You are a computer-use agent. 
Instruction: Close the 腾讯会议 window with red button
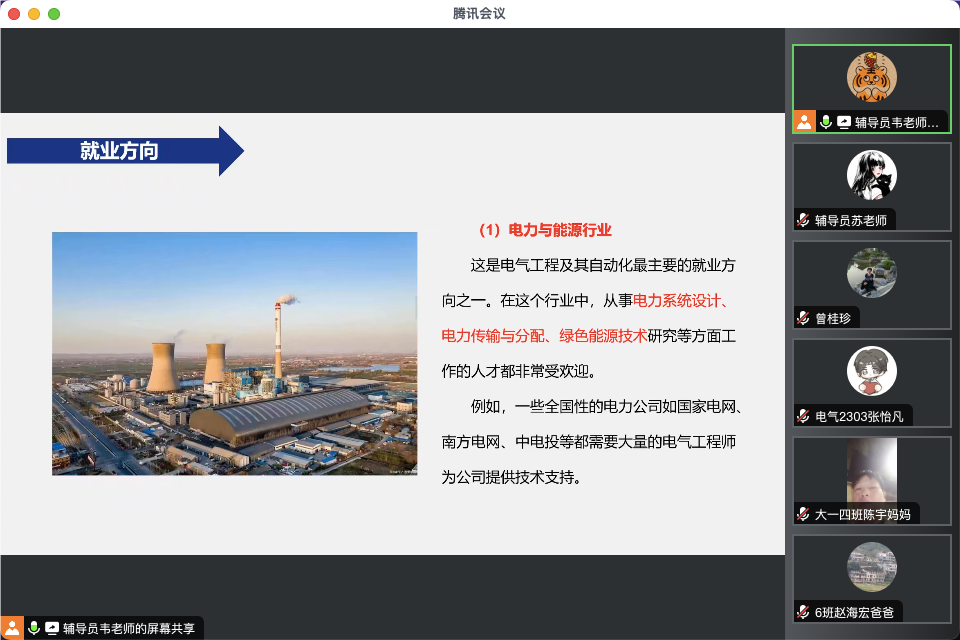click(14, 13)
